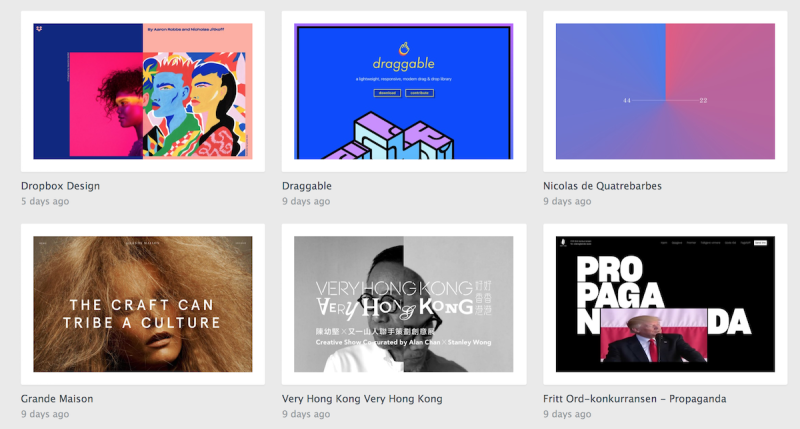Open the Nicolas de Quatrebarbes gradient thumbnail
The image size is (800, 429).
point(665,91)
